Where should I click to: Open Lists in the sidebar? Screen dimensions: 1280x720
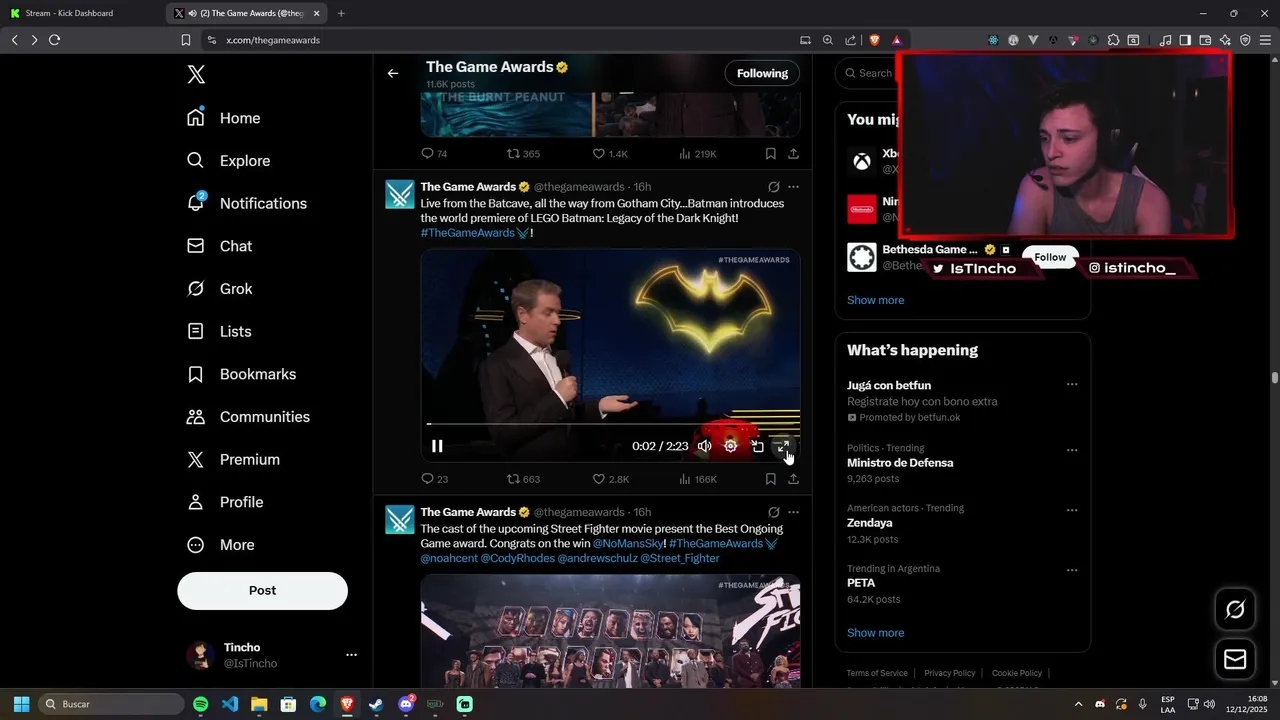[221, 331]
